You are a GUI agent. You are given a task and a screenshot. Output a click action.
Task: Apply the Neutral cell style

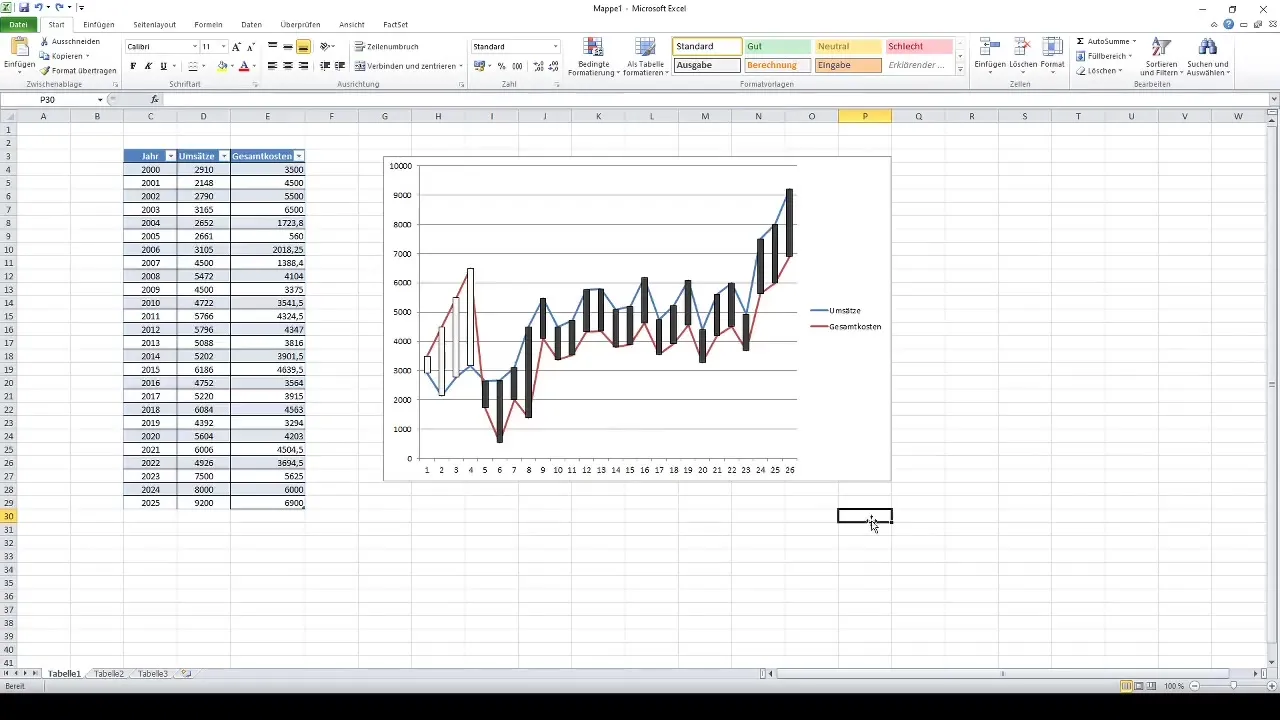pos(848,47)
